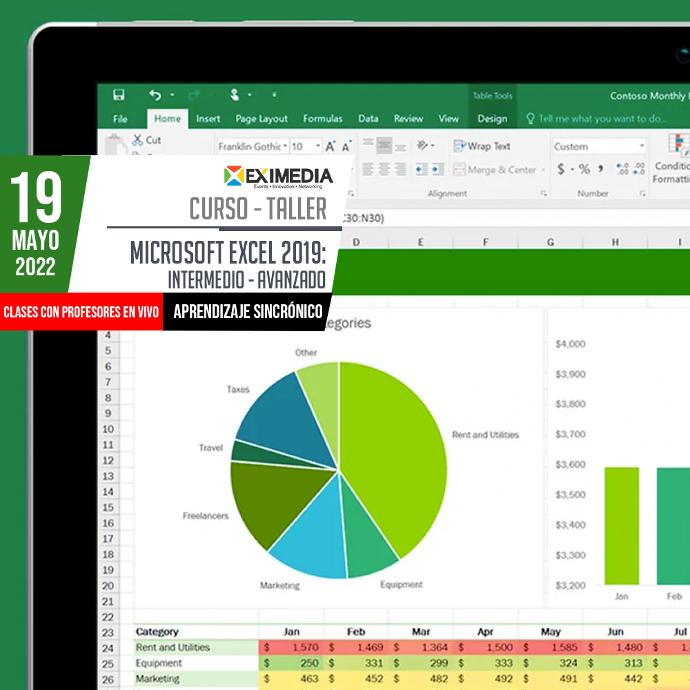690x690 pixels.
Task: Open the Undo history dropdown arrow
Action: (172, 95)
